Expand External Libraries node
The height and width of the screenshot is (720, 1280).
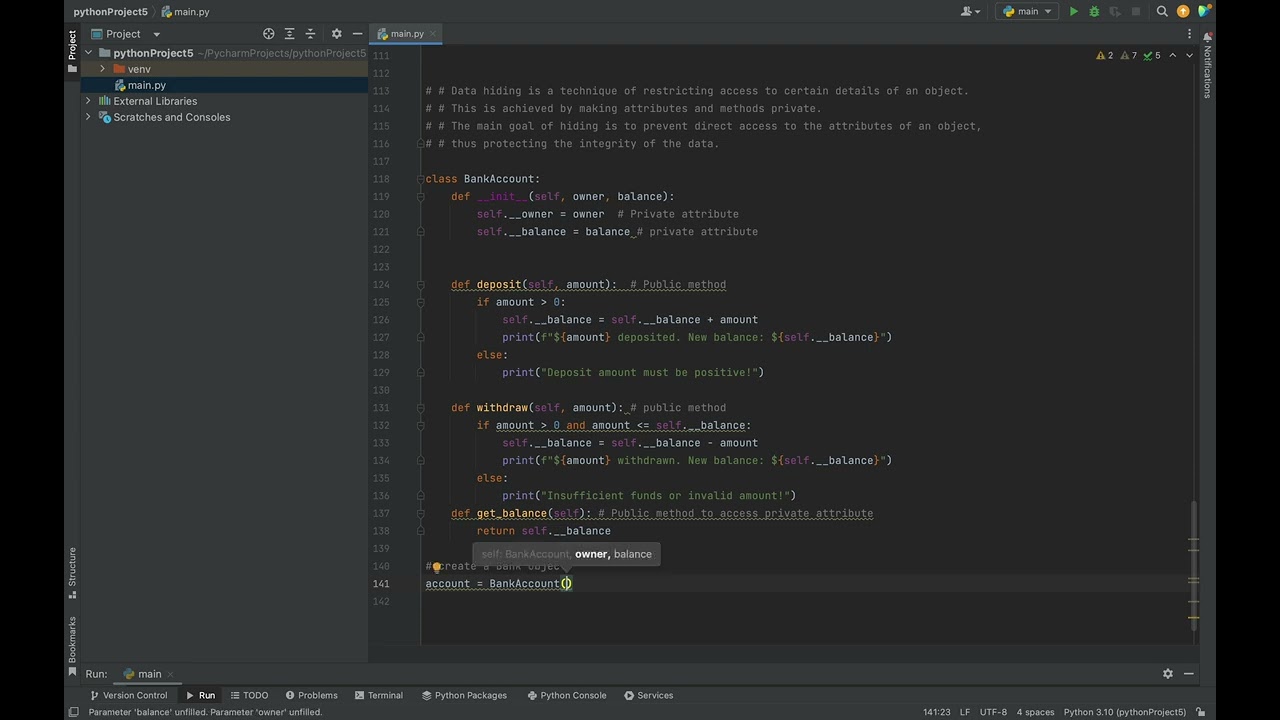click(x=88, y=101)
